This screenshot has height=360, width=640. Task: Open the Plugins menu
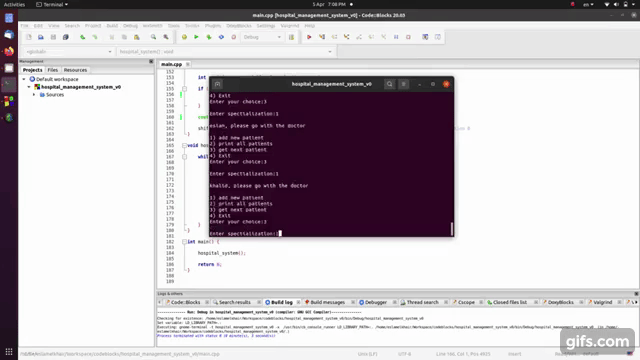(213, 25)
